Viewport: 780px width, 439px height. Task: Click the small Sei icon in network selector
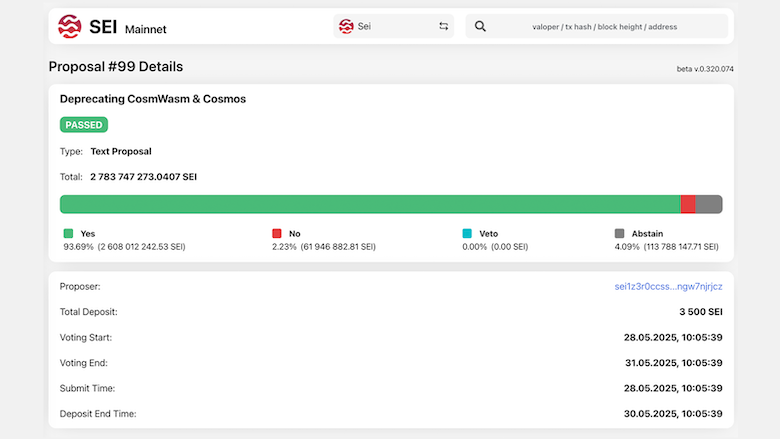(346, 26)
